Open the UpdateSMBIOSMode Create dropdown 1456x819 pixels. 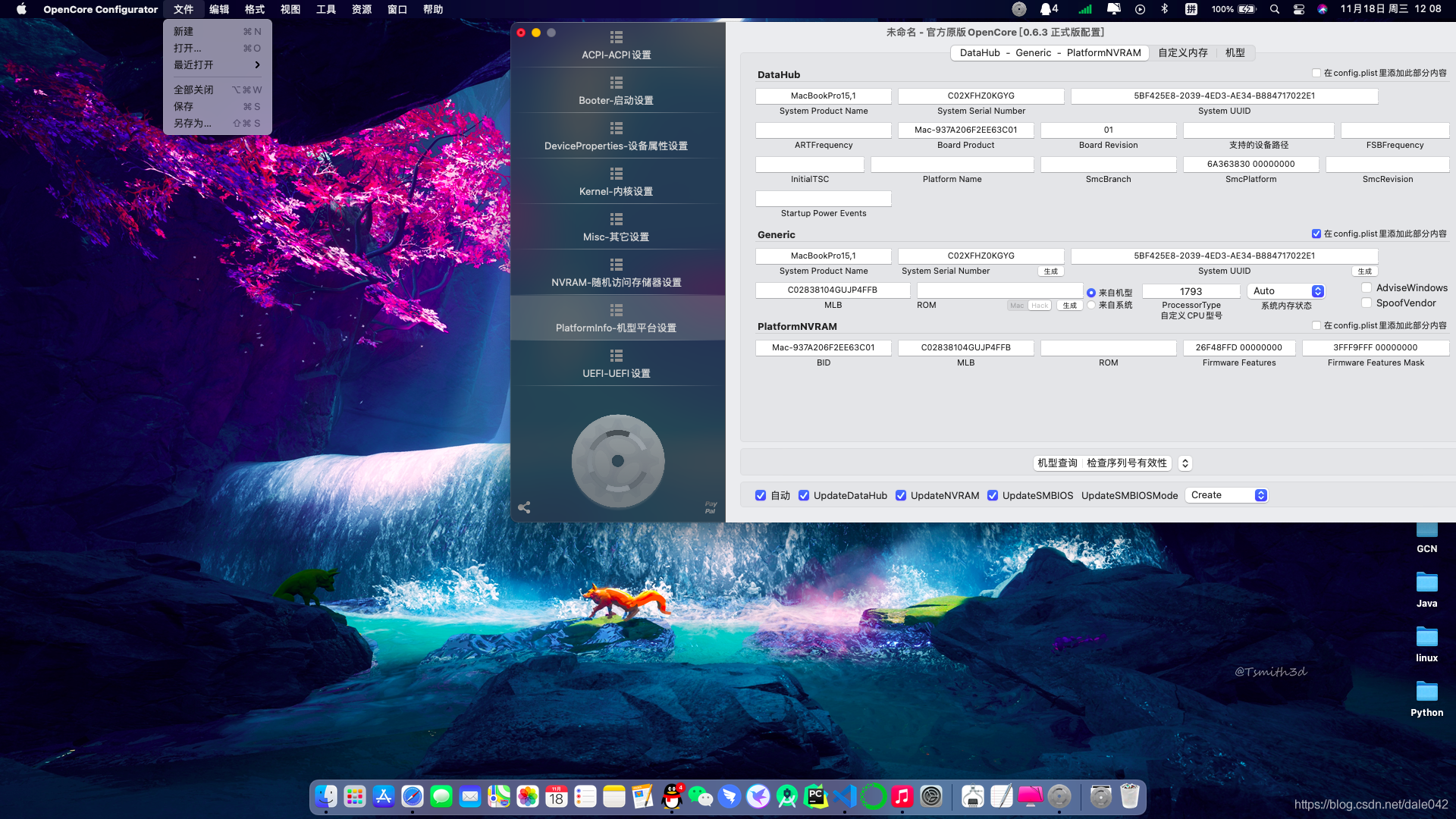(1227, 495)
